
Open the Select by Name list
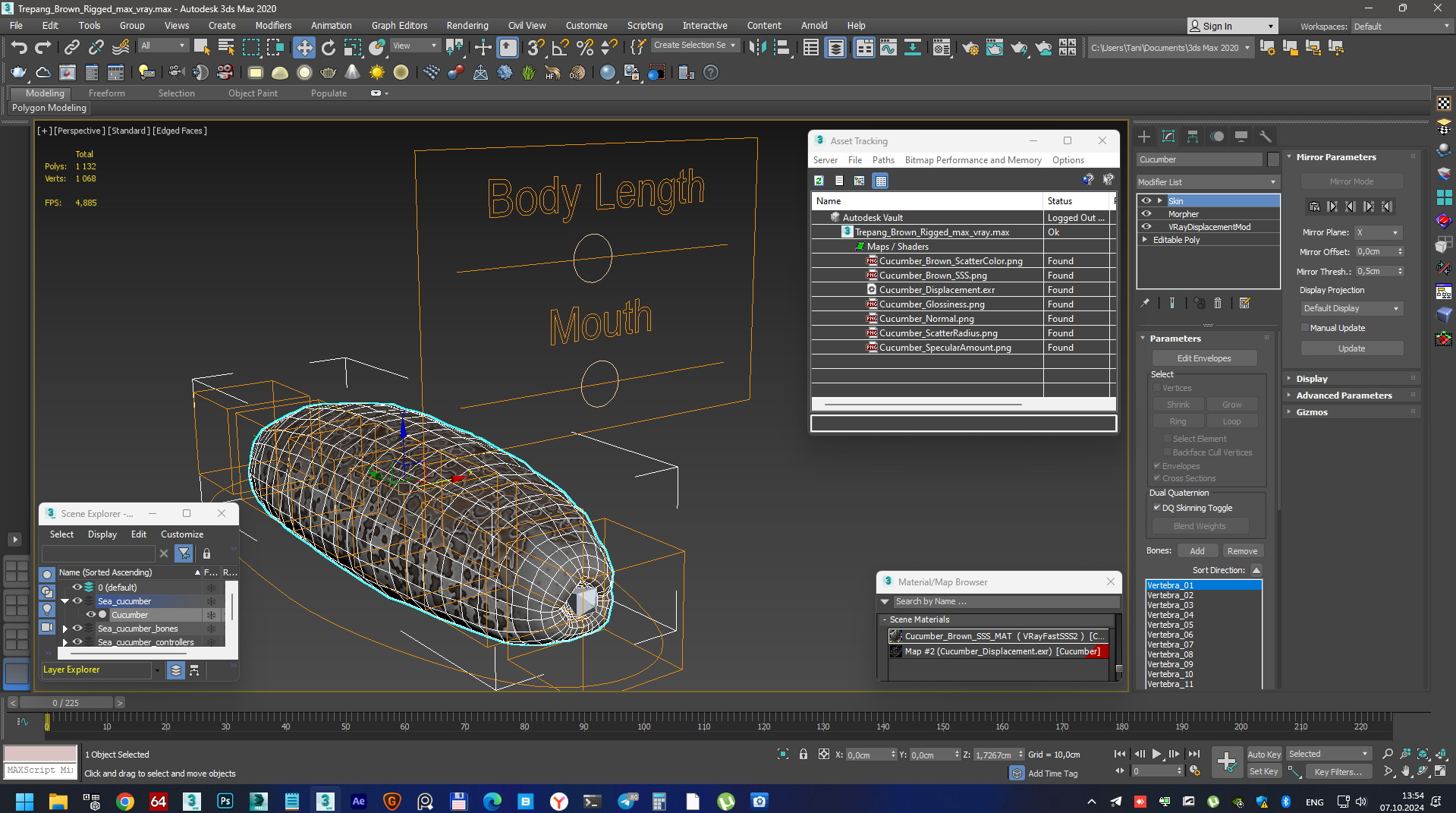tap(226, 48)
